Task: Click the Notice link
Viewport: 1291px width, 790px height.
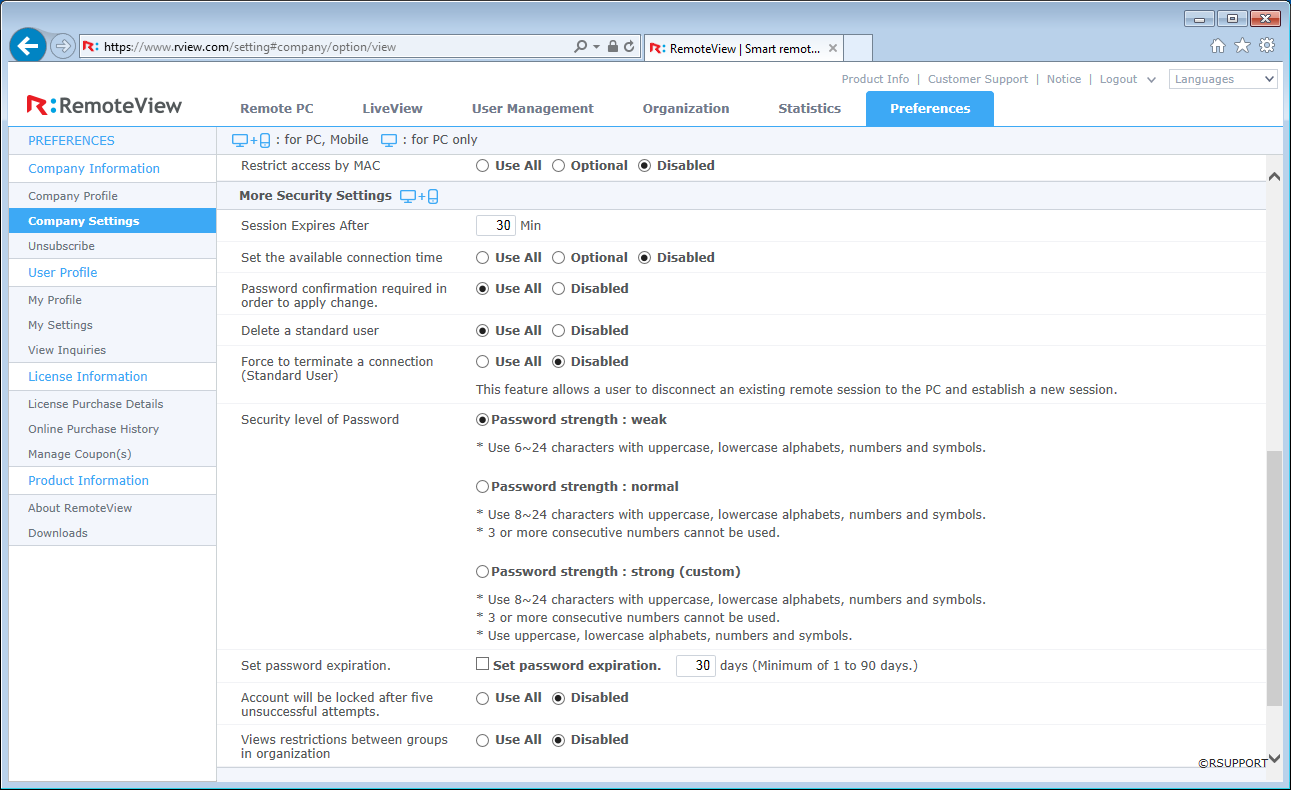Action: tap(1064, 79)
